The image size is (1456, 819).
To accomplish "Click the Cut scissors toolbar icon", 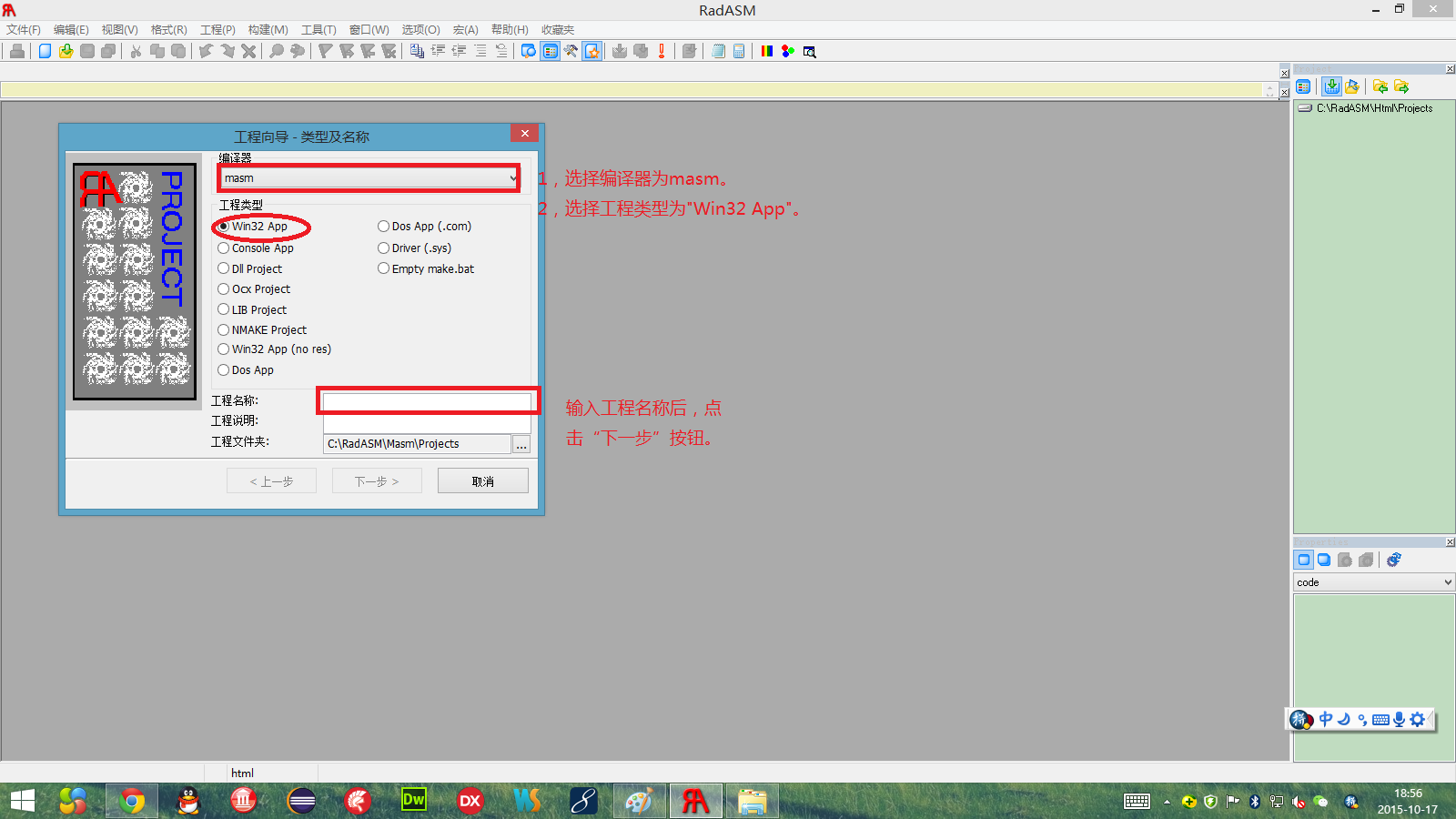I will [x=136, y=51].
